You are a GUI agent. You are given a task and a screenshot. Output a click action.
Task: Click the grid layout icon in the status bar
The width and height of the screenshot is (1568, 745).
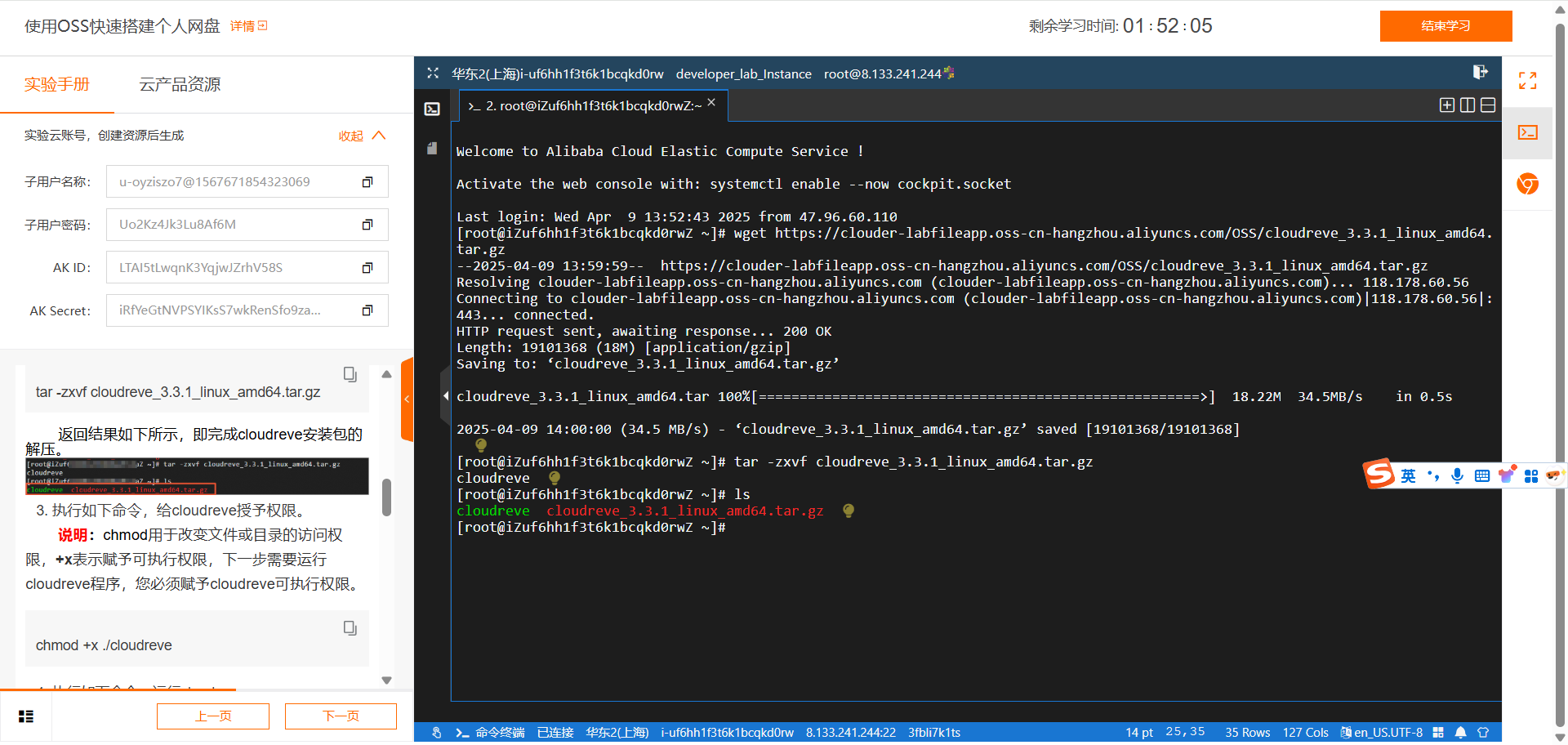(x=1438, y=733)
